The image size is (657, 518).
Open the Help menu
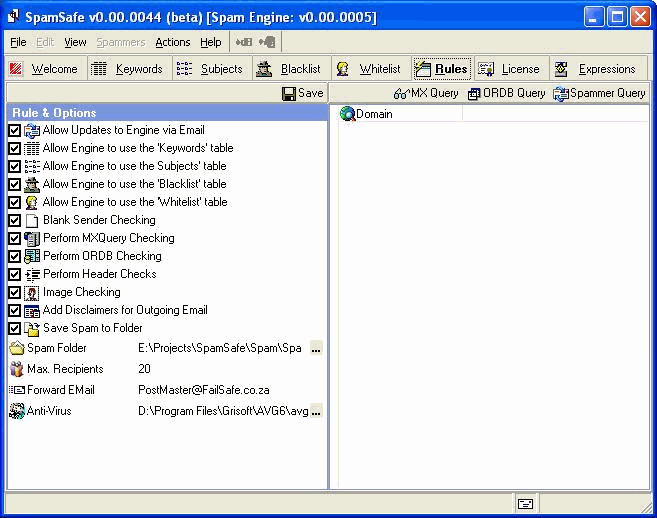(x=210, y=42)
